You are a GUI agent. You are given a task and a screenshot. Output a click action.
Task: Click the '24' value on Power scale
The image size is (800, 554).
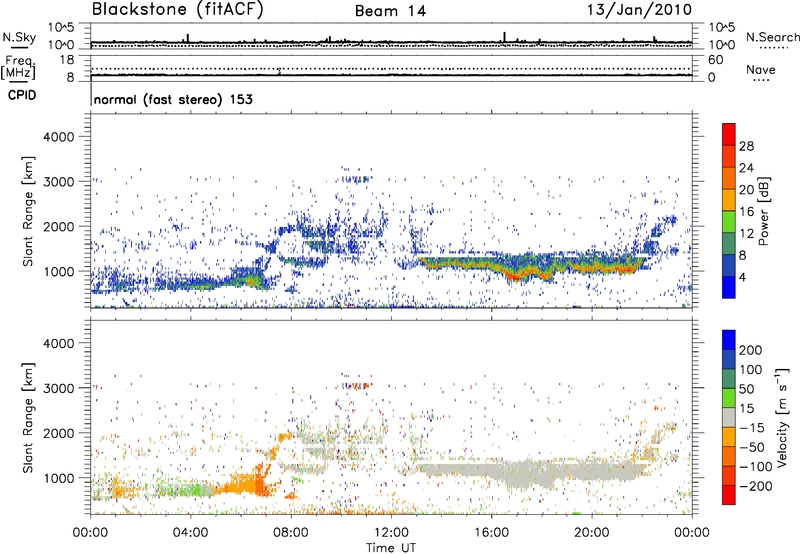point(746,168)
